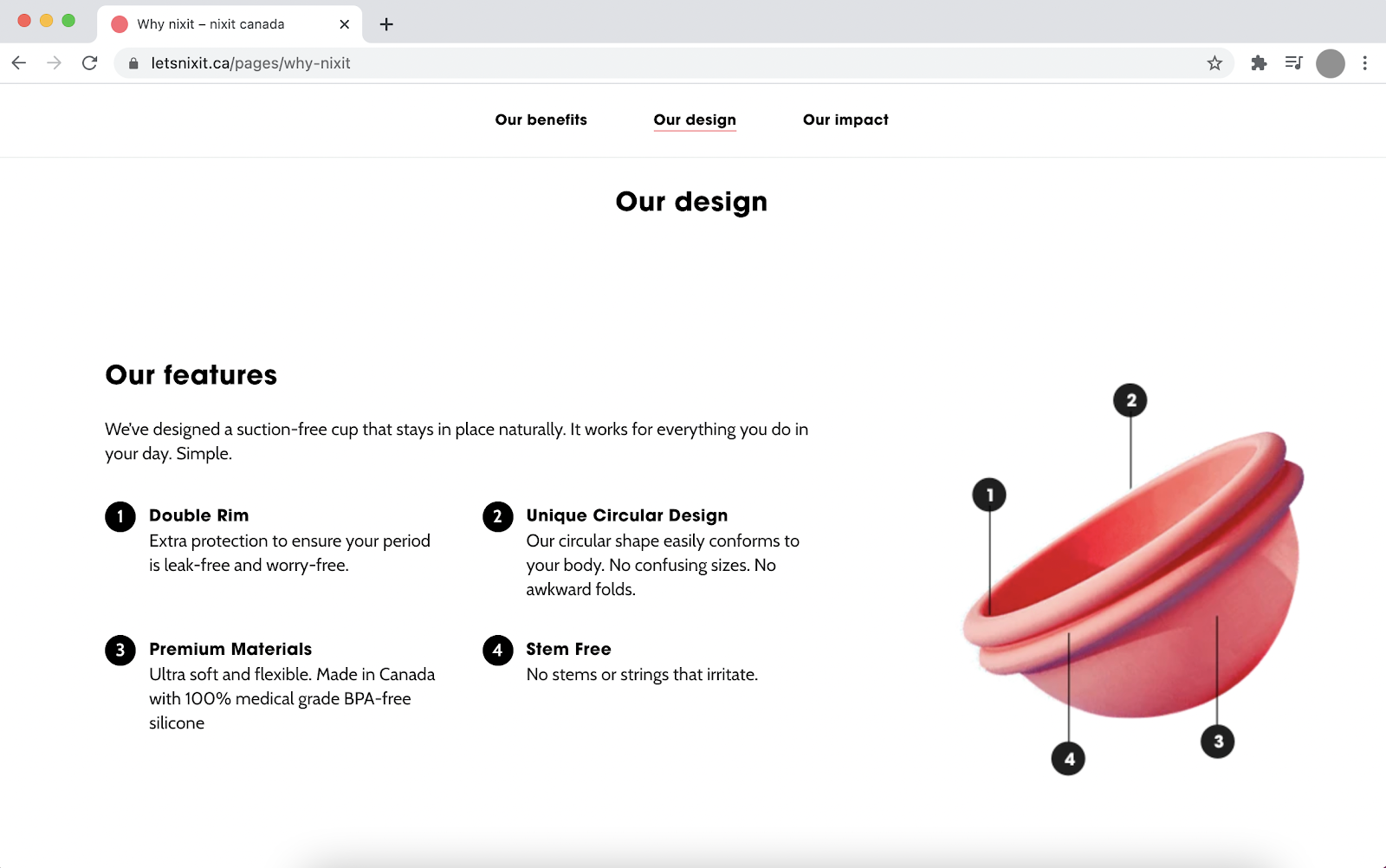This screenshot has width=1386, height=868.
Task: View site info via the lock icon
Action: pos(133,63)
